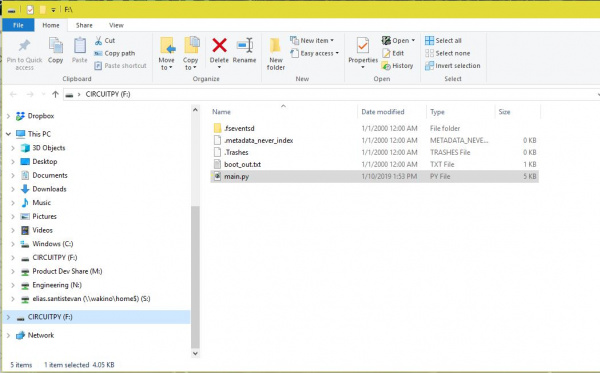Open the Copy to menu
Screen dimensions: 600x373
(x=191, y=54)
